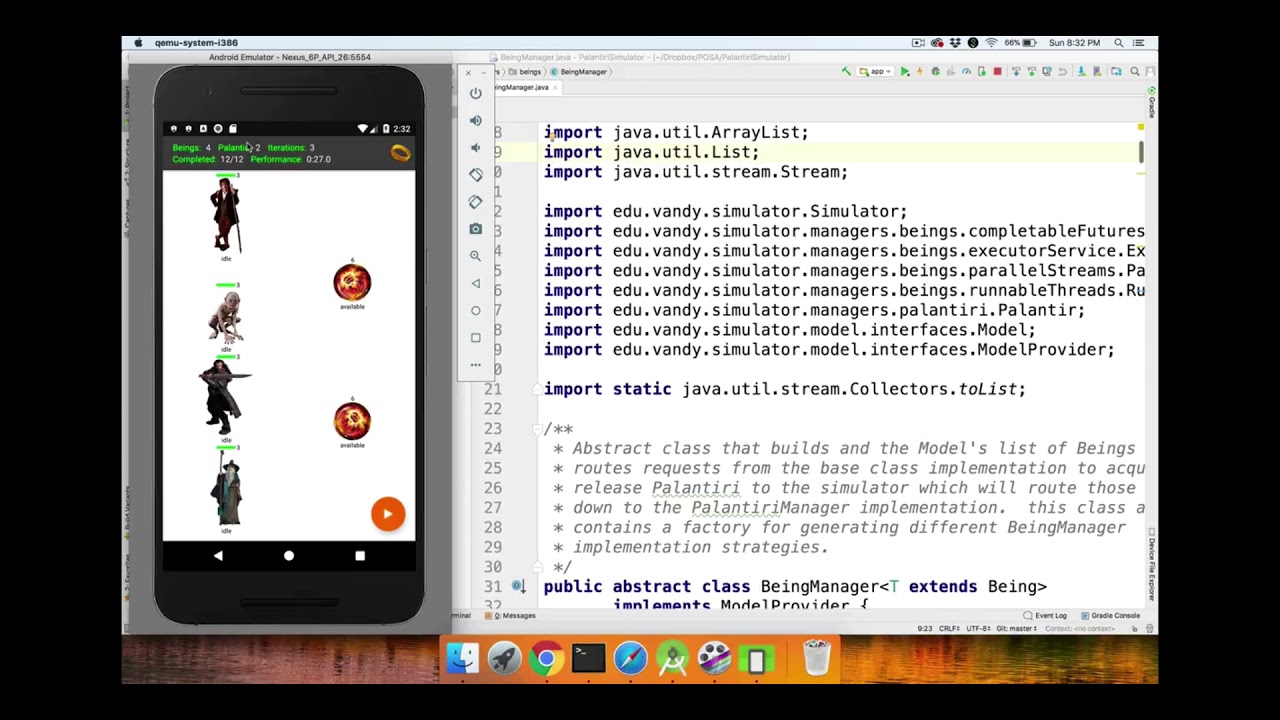Click Git: master branch selector
1280x720 pixels.
(x=1016, y=629)
